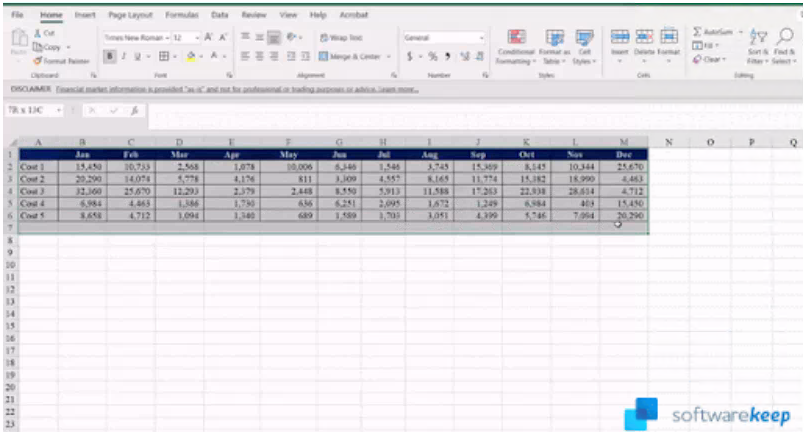Click the Sort & Filter icon
This screenshot has width=806, height=432.
tap(759, 39)
